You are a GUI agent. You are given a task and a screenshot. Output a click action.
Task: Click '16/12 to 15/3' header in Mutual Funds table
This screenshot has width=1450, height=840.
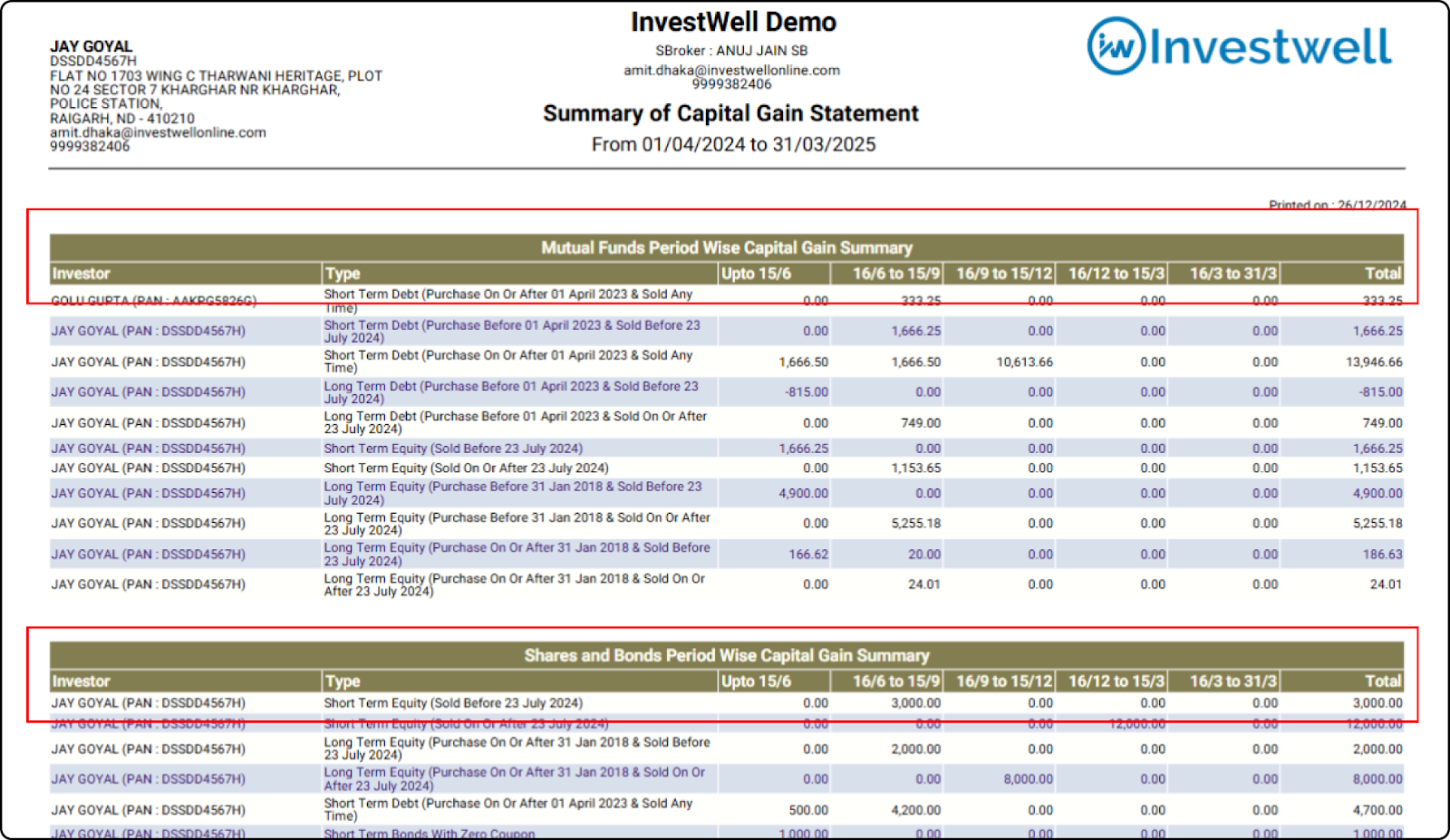[x=1112, y=274]
